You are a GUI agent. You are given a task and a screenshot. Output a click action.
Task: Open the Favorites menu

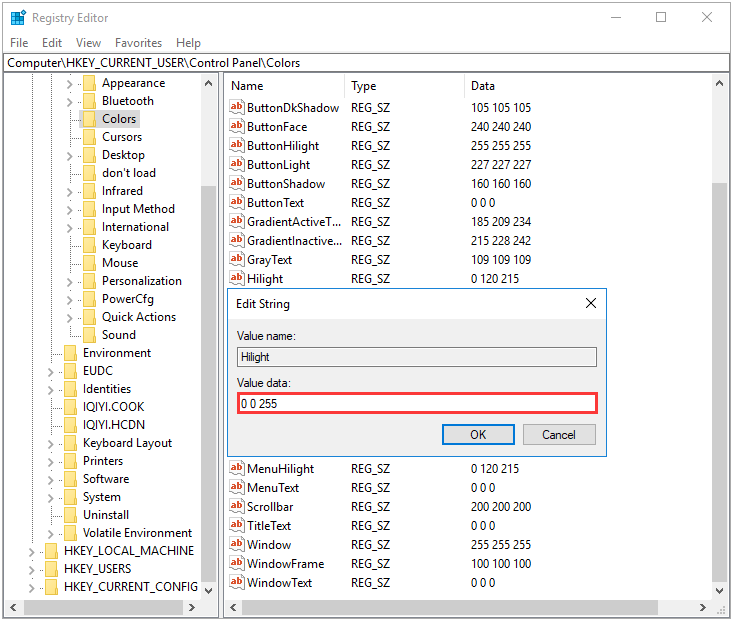(139, 43)
